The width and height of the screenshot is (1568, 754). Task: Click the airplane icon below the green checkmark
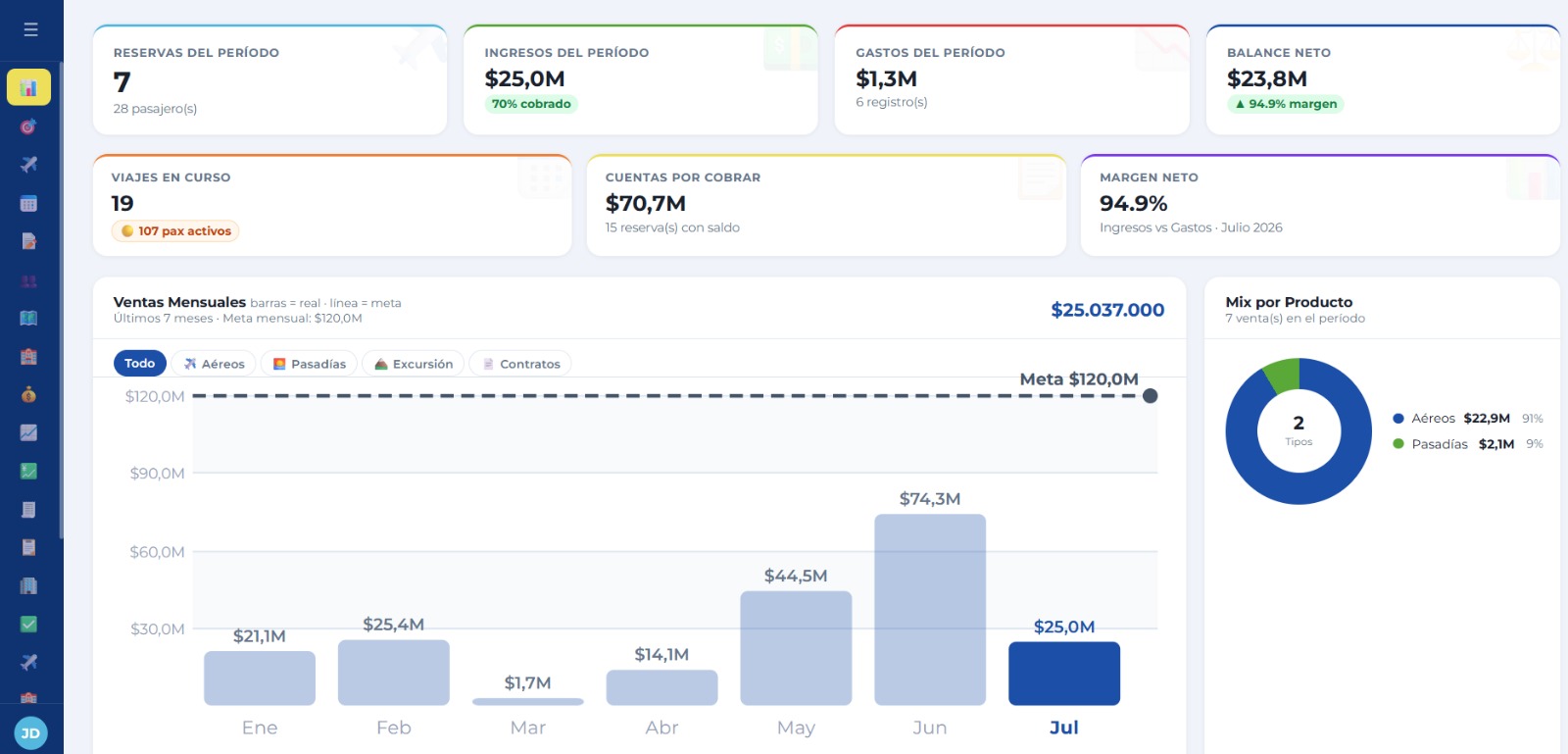coord(28,662)
